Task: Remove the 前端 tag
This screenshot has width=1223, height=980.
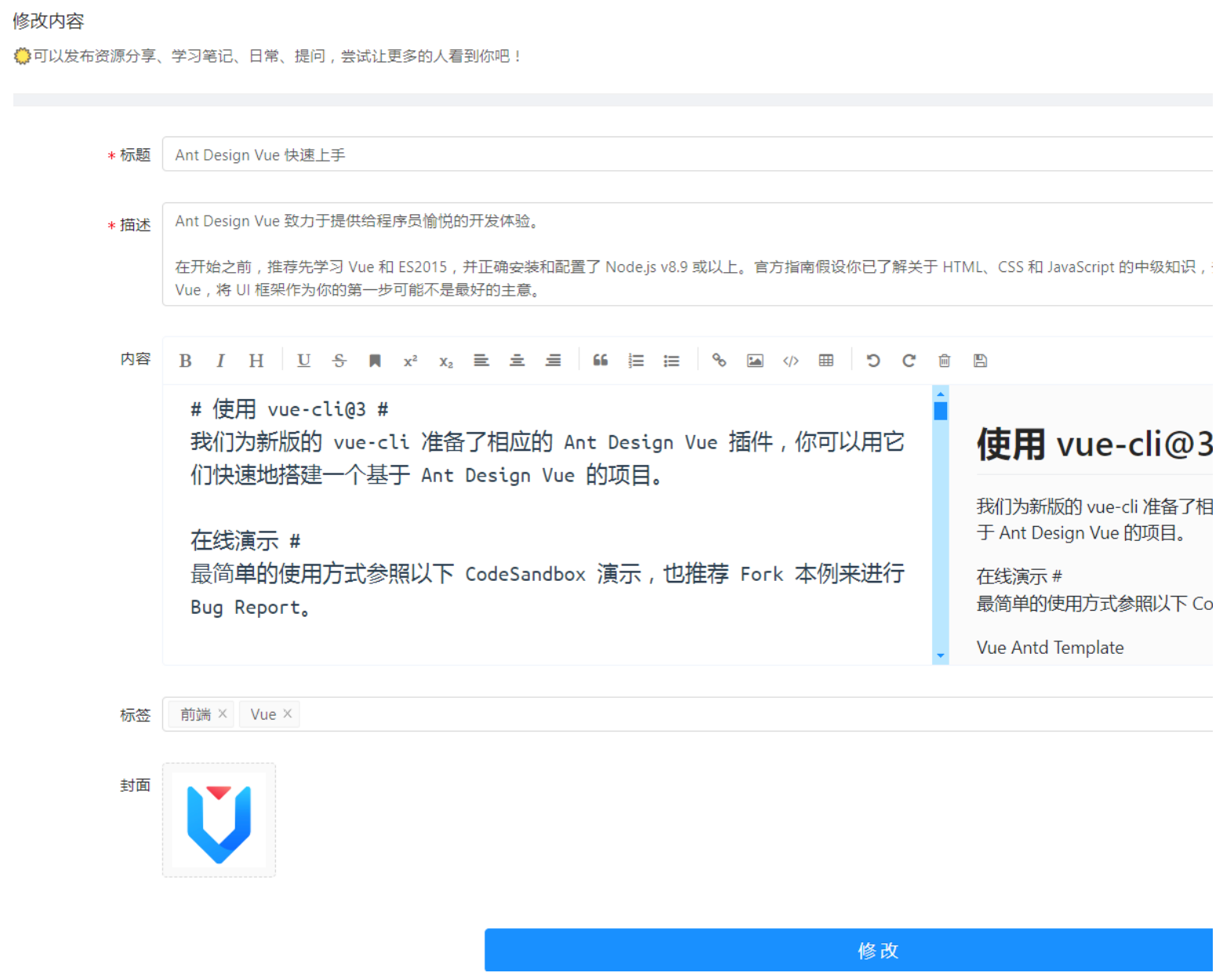Action: (x=223, y=713)
